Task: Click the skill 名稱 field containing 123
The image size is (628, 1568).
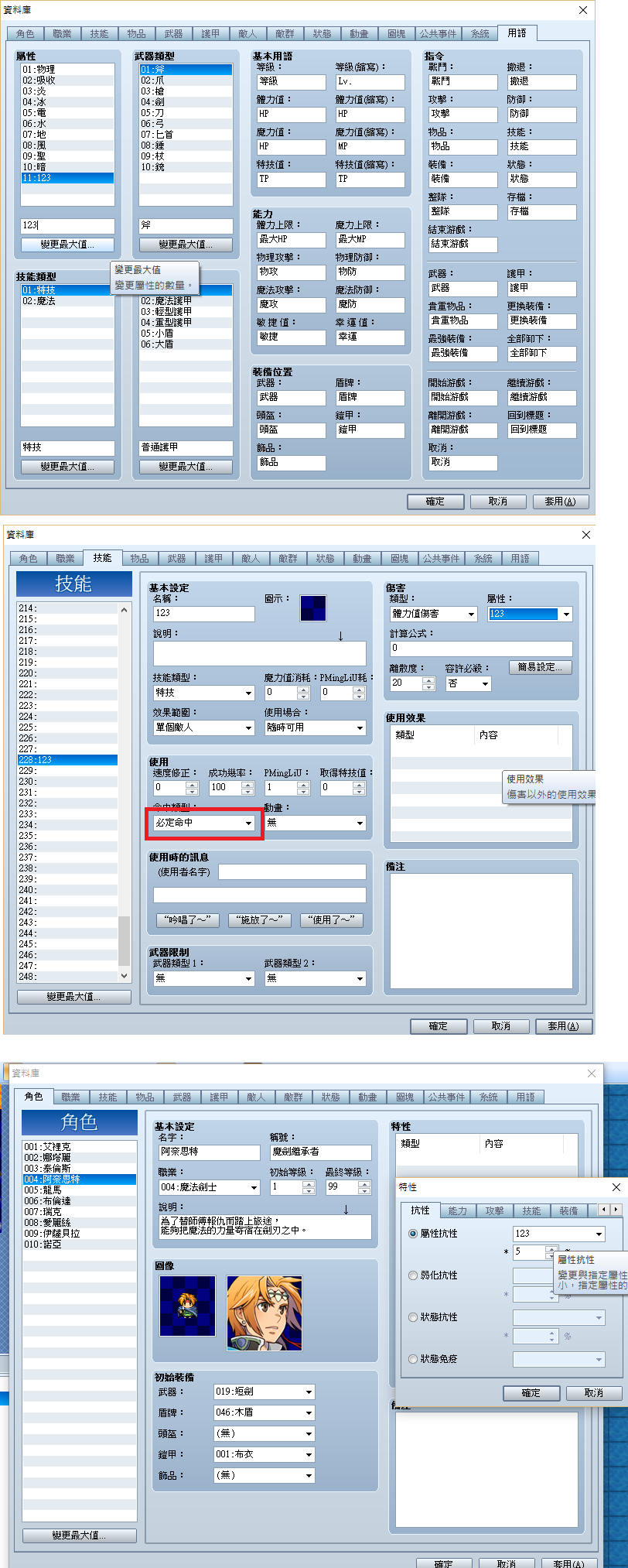Action: (x=204, y=614)
